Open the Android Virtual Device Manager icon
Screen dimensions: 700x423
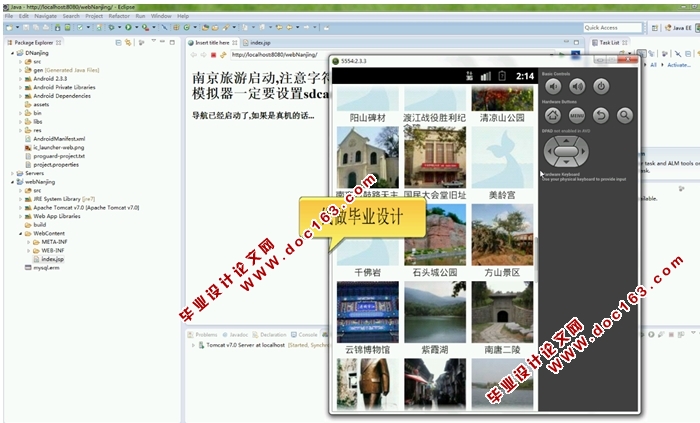click(67, 28)
